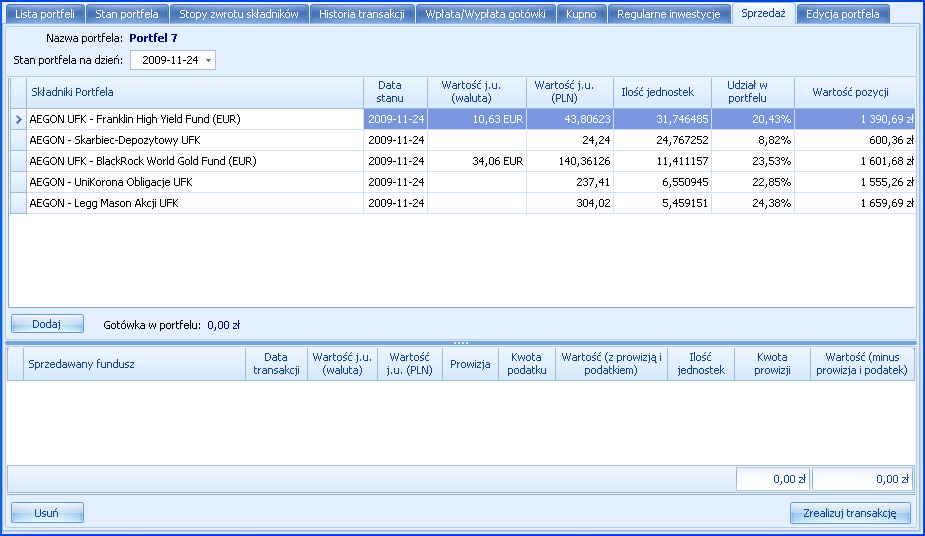Click the 34,06 EUR value cell
Screen dimensions: 925x536
[477, 161]
